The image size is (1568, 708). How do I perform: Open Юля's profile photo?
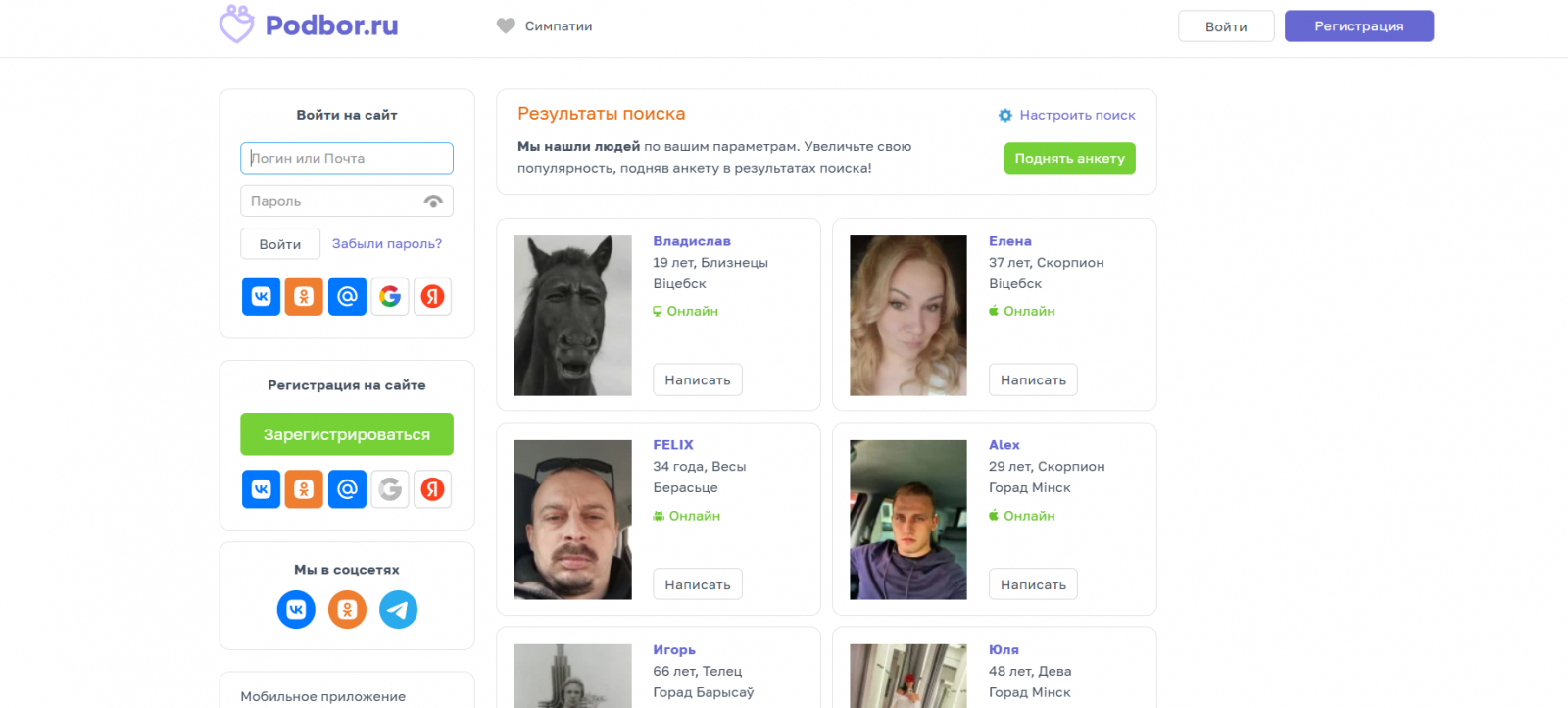pyautogui.click(x=908, y=676)
